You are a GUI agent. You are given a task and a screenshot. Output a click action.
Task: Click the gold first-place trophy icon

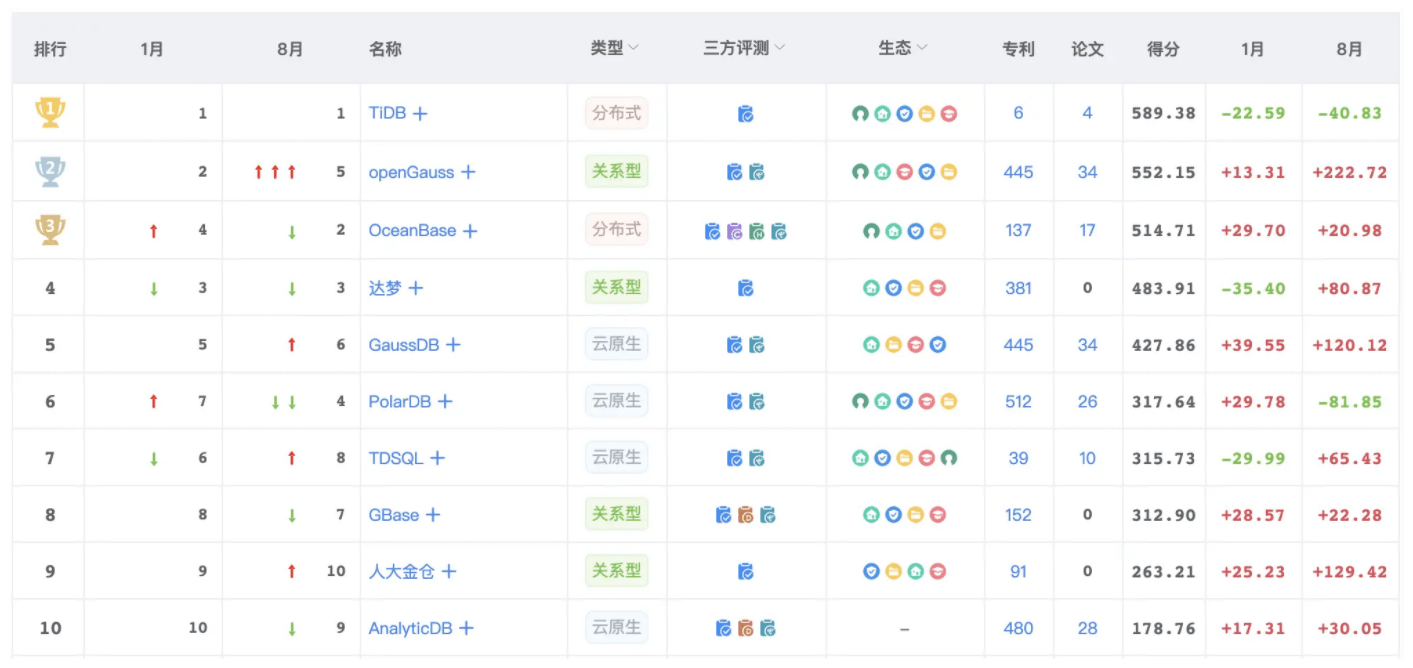coord(50,113)
